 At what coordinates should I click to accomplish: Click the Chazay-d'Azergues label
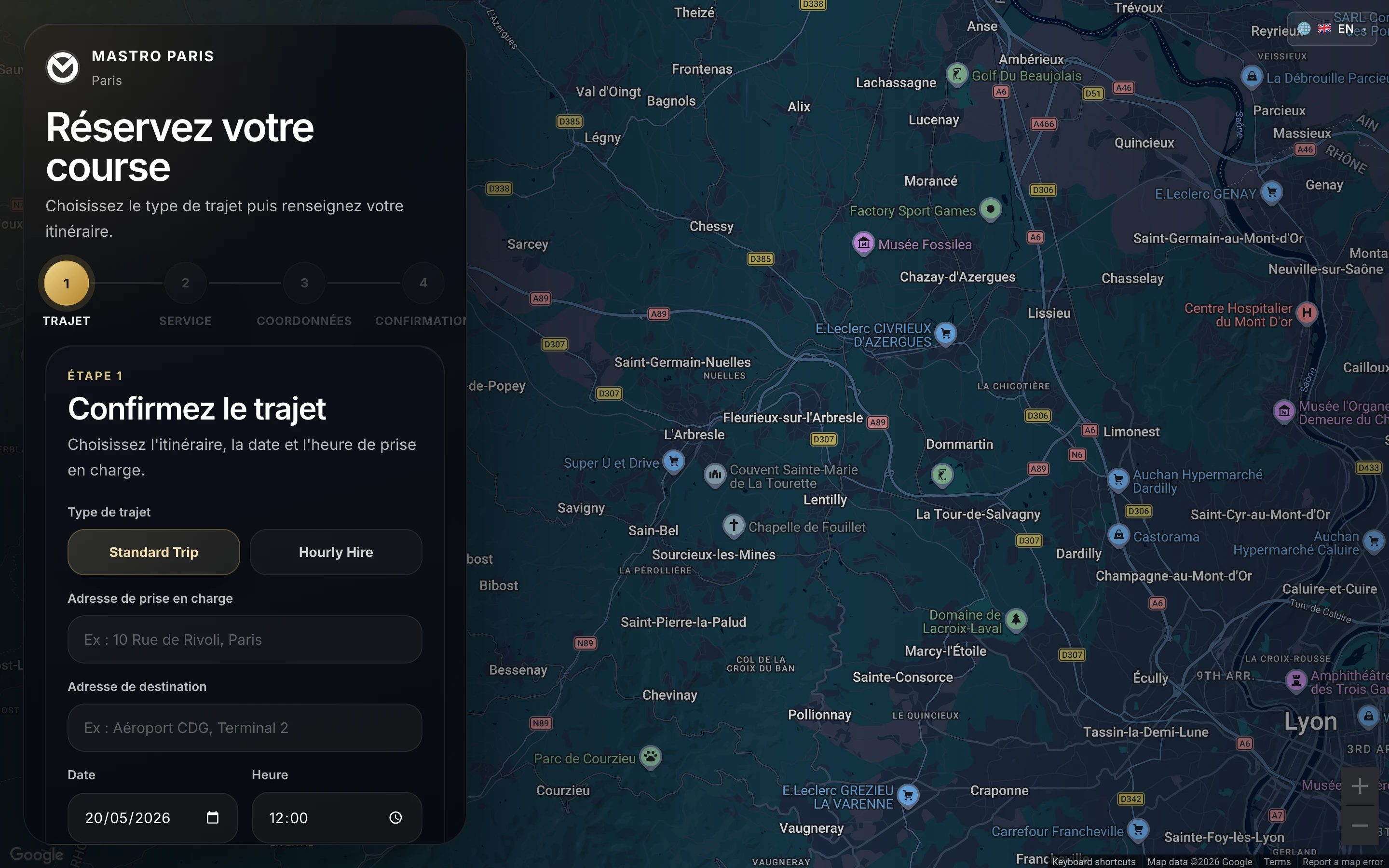coord(957,277)
